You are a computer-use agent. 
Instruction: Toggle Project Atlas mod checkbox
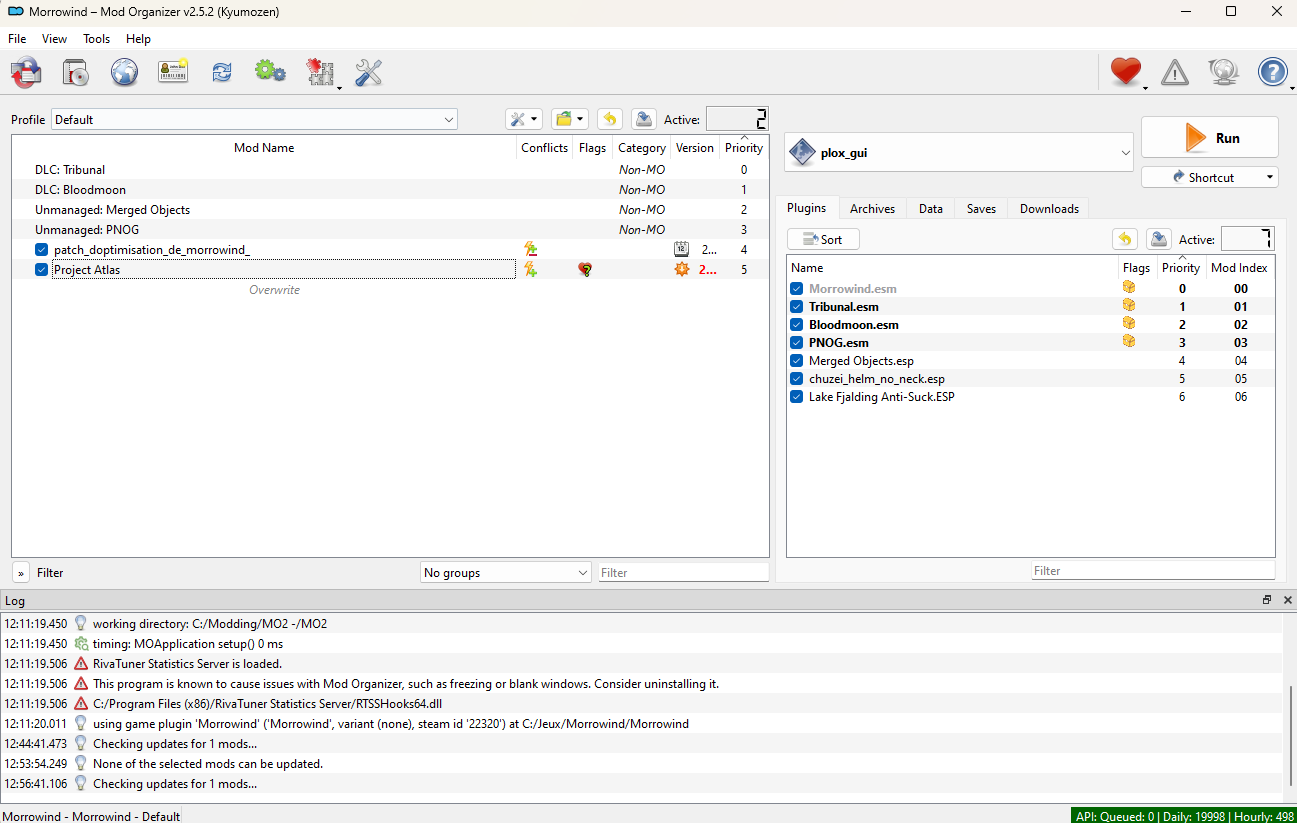(x=41, y=269)
